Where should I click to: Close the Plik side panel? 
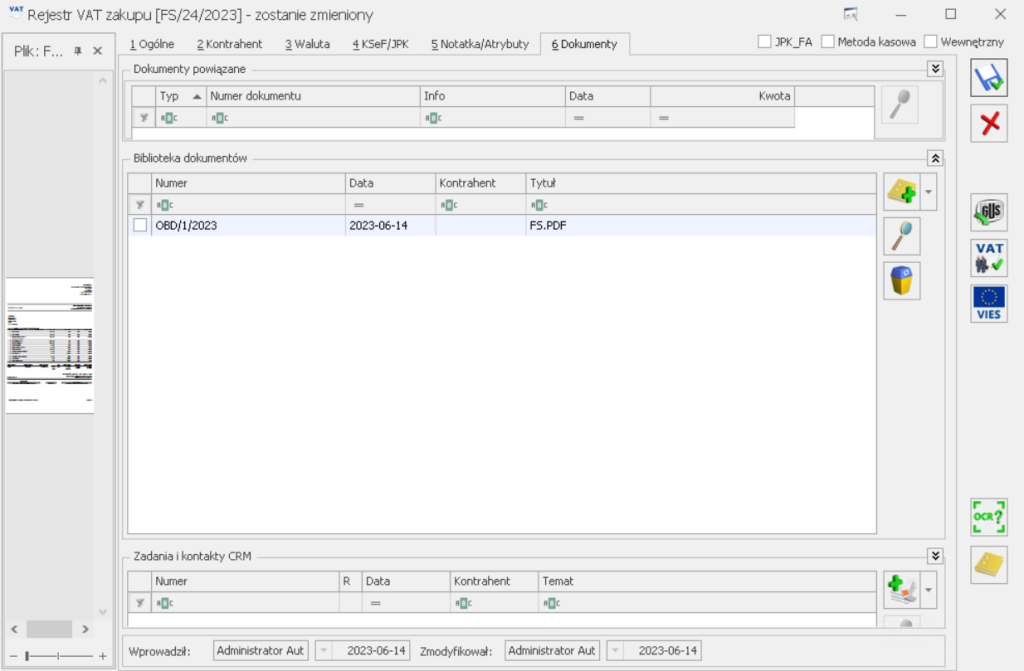click(x=97, y=51)
